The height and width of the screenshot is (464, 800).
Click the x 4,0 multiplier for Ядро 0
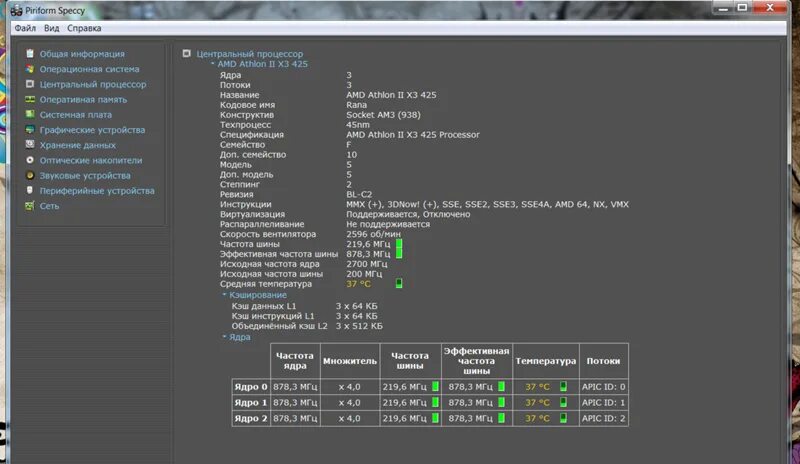click(349, 387)
